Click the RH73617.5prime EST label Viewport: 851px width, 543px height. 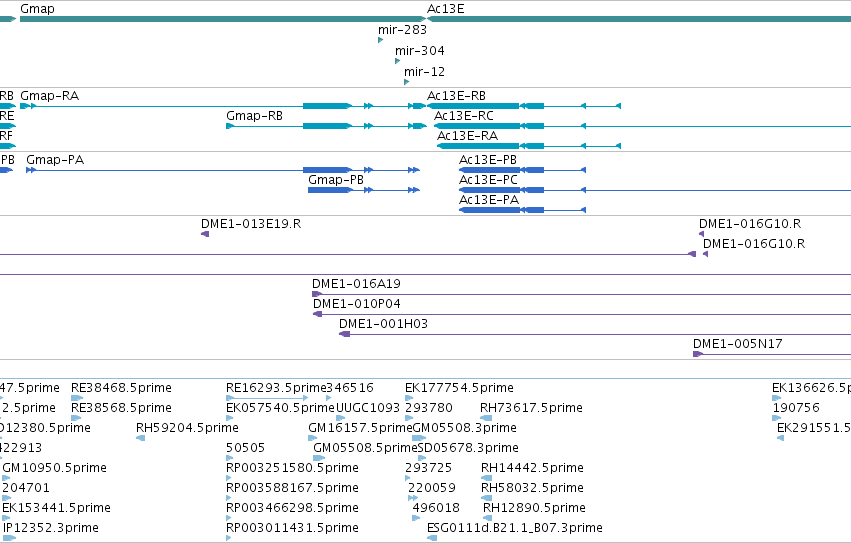pyautogui.click(x=531, y=408)
